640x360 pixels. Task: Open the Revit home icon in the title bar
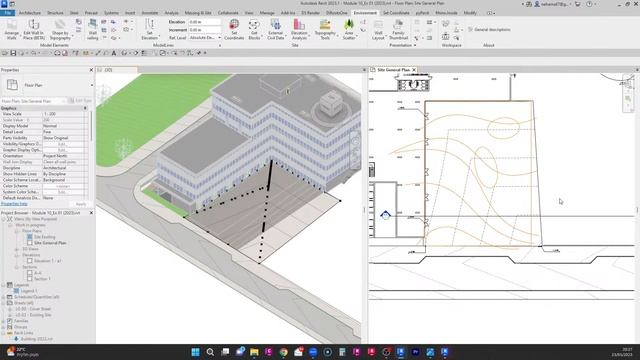[4, 4]
